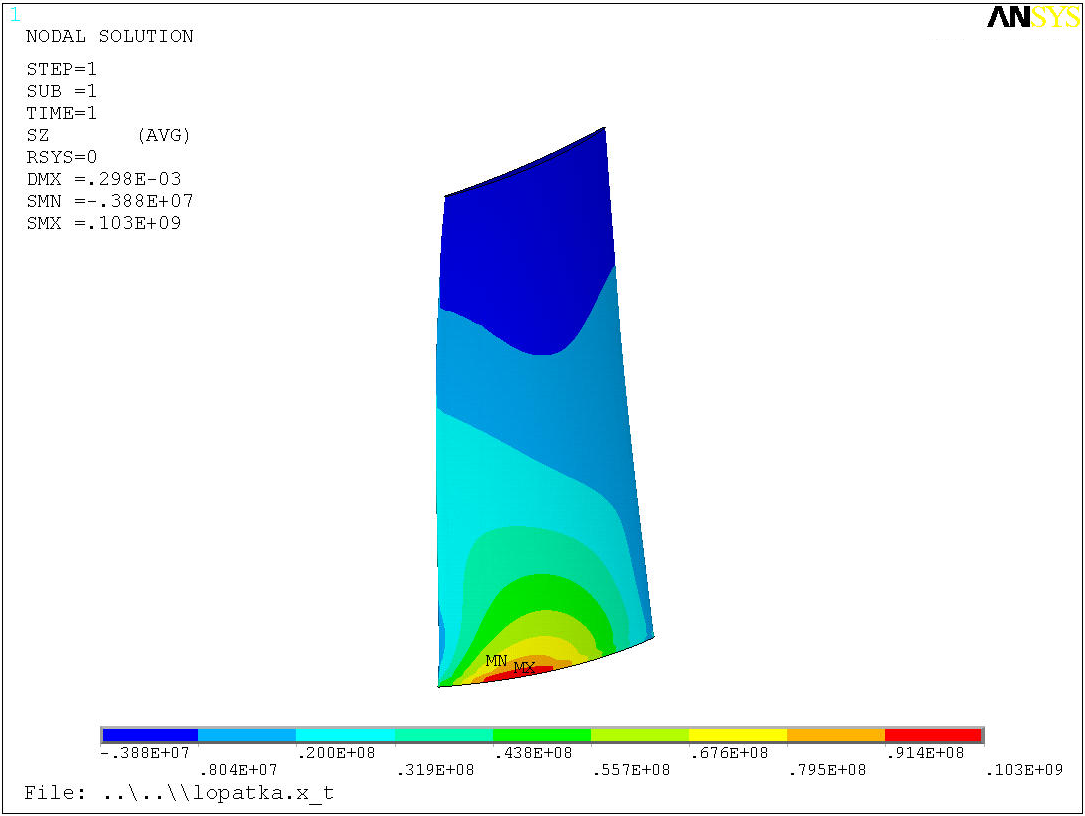
Task: Click the SUB =1 label
Action: (x=62, y=91)
